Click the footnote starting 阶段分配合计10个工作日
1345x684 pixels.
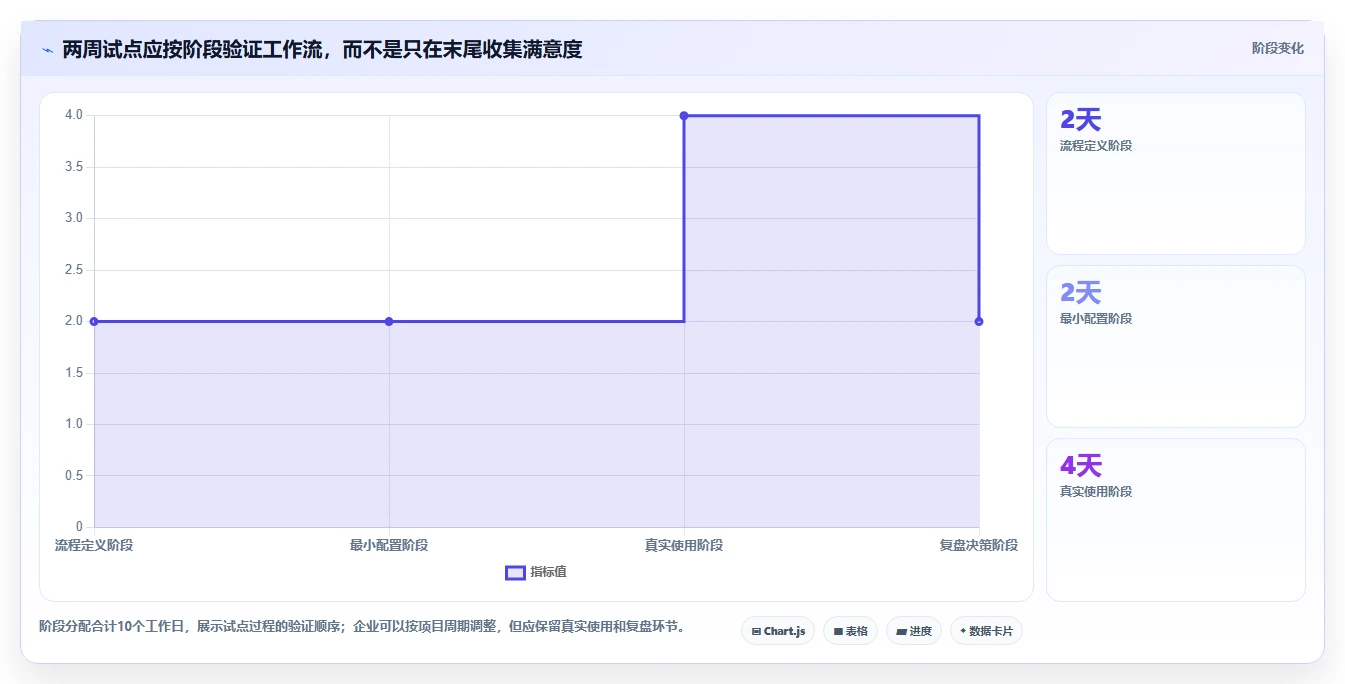pyautogui.click(x=362, y=627)
